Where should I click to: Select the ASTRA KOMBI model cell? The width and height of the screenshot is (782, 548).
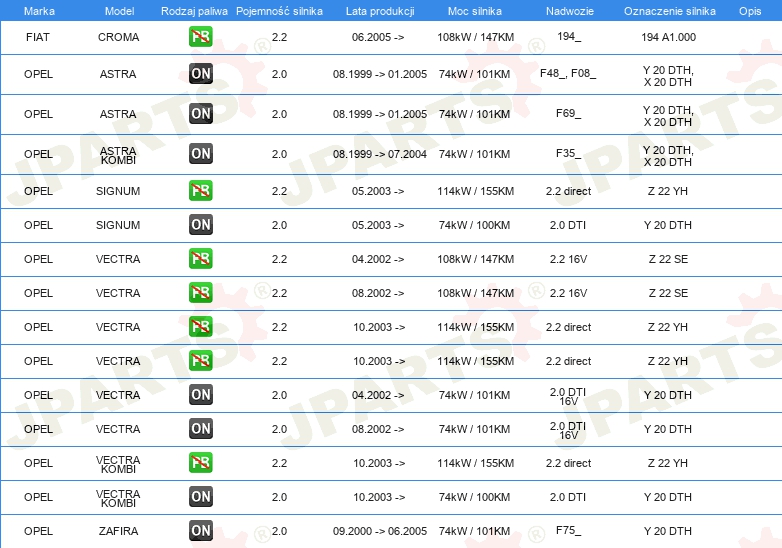pyautogui.click(x=118, y=155)
